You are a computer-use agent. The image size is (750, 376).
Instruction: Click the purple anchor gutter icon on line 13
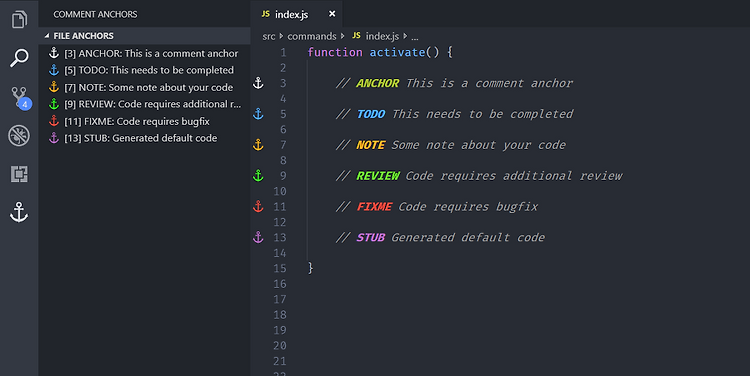[x=258, y=237]
